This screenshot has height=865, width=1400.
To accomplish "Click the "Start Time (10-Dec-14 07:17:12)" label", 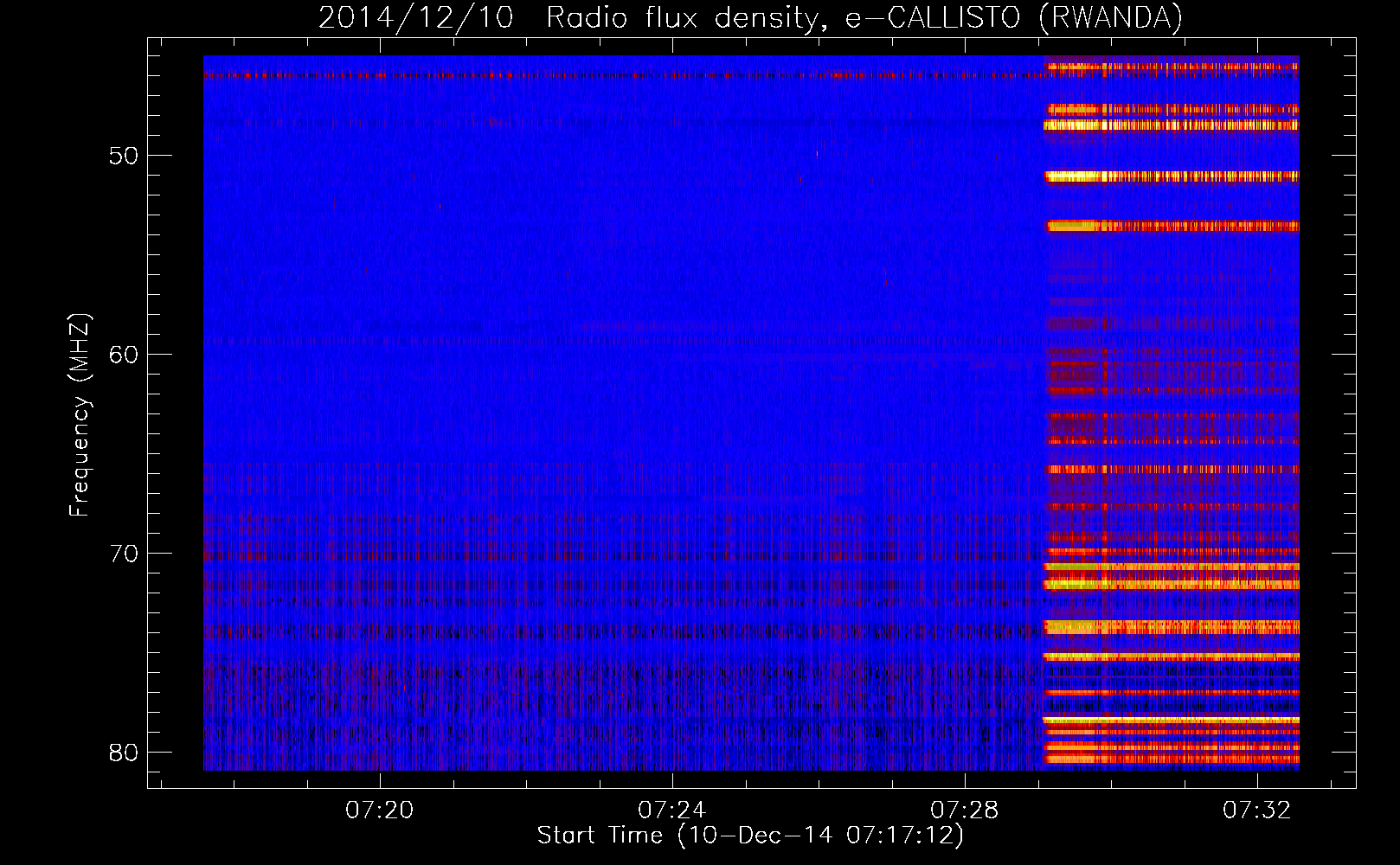I will [750, 836].
